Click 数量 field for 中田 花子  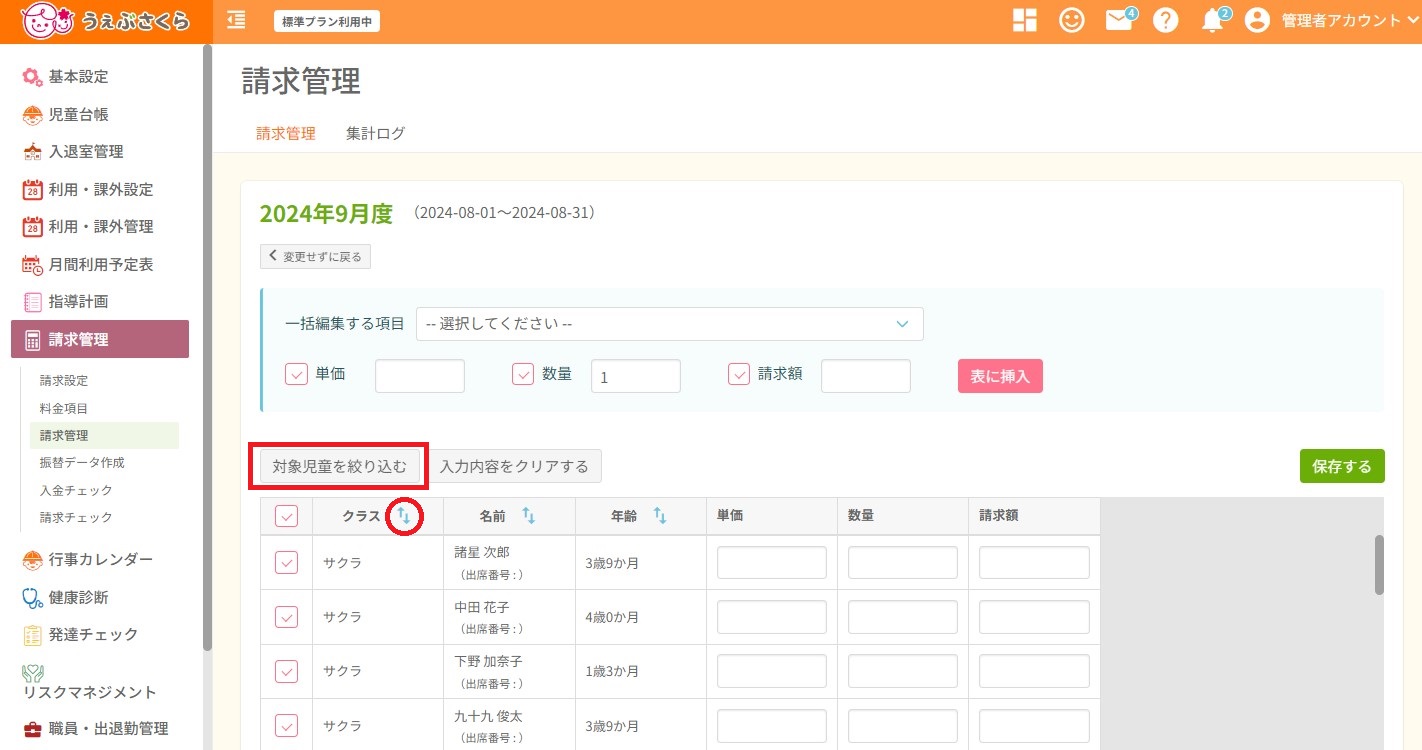(x=903, y=617)
